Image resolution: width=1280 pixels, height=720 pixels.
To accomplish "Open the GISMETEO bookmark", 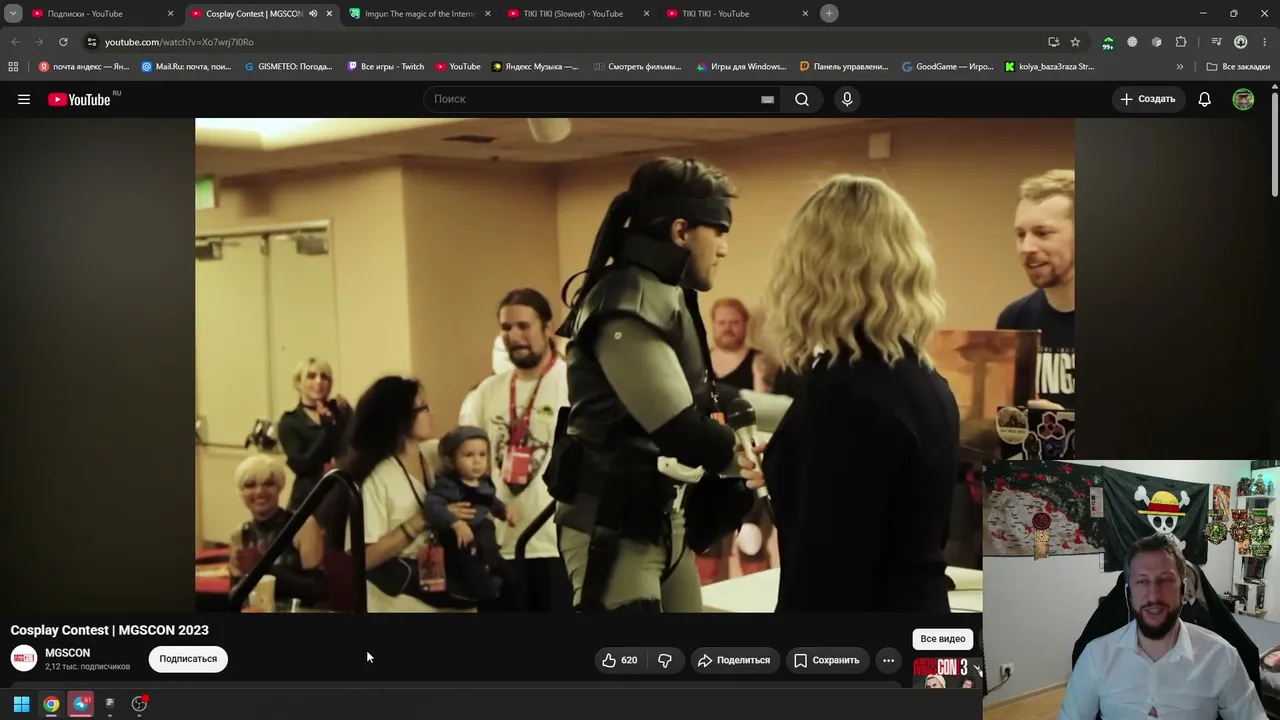I will click(289, 67).
